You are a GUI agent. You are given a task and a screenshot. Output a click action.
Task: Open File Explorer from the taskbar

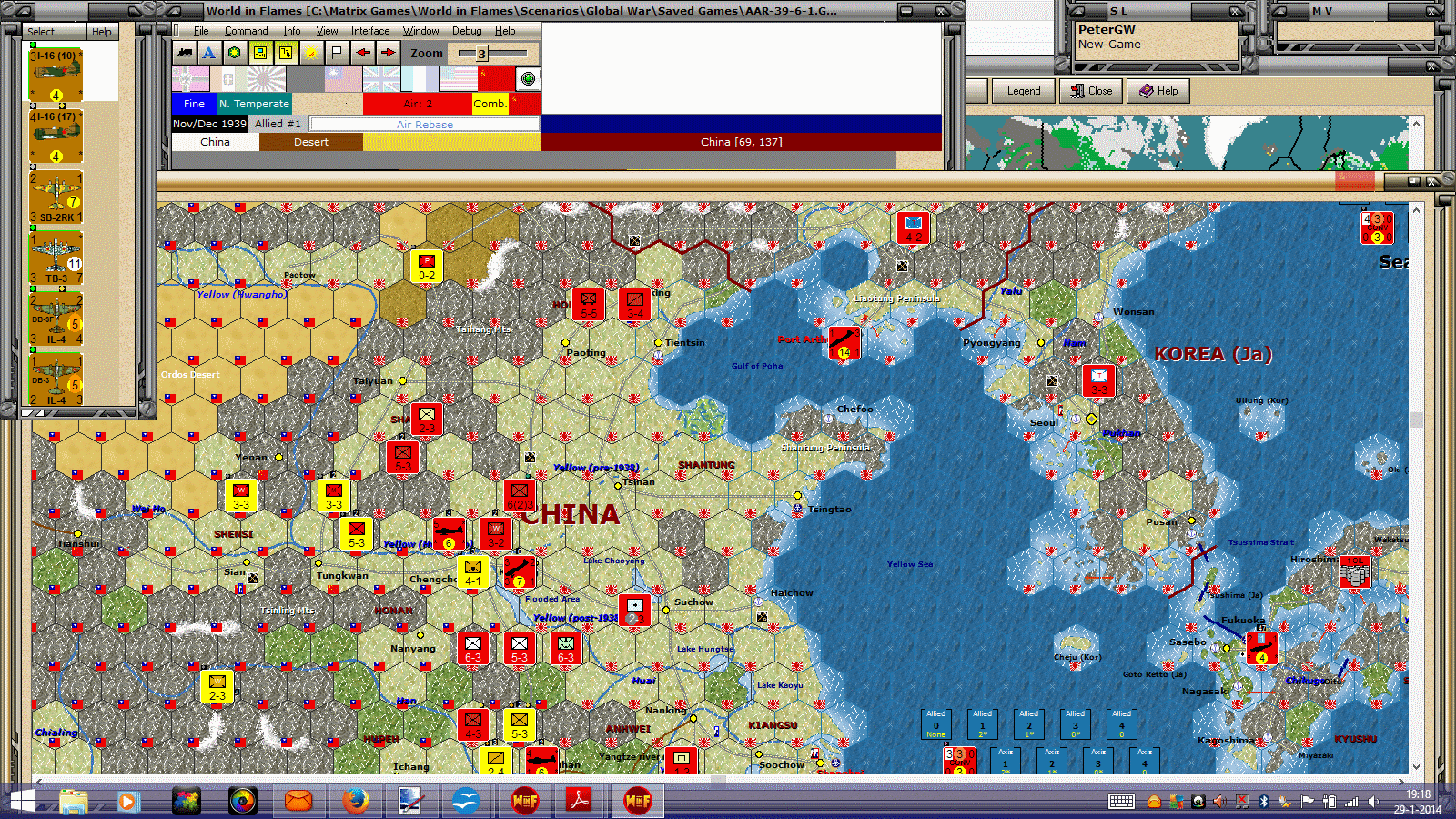coord(73,801)
